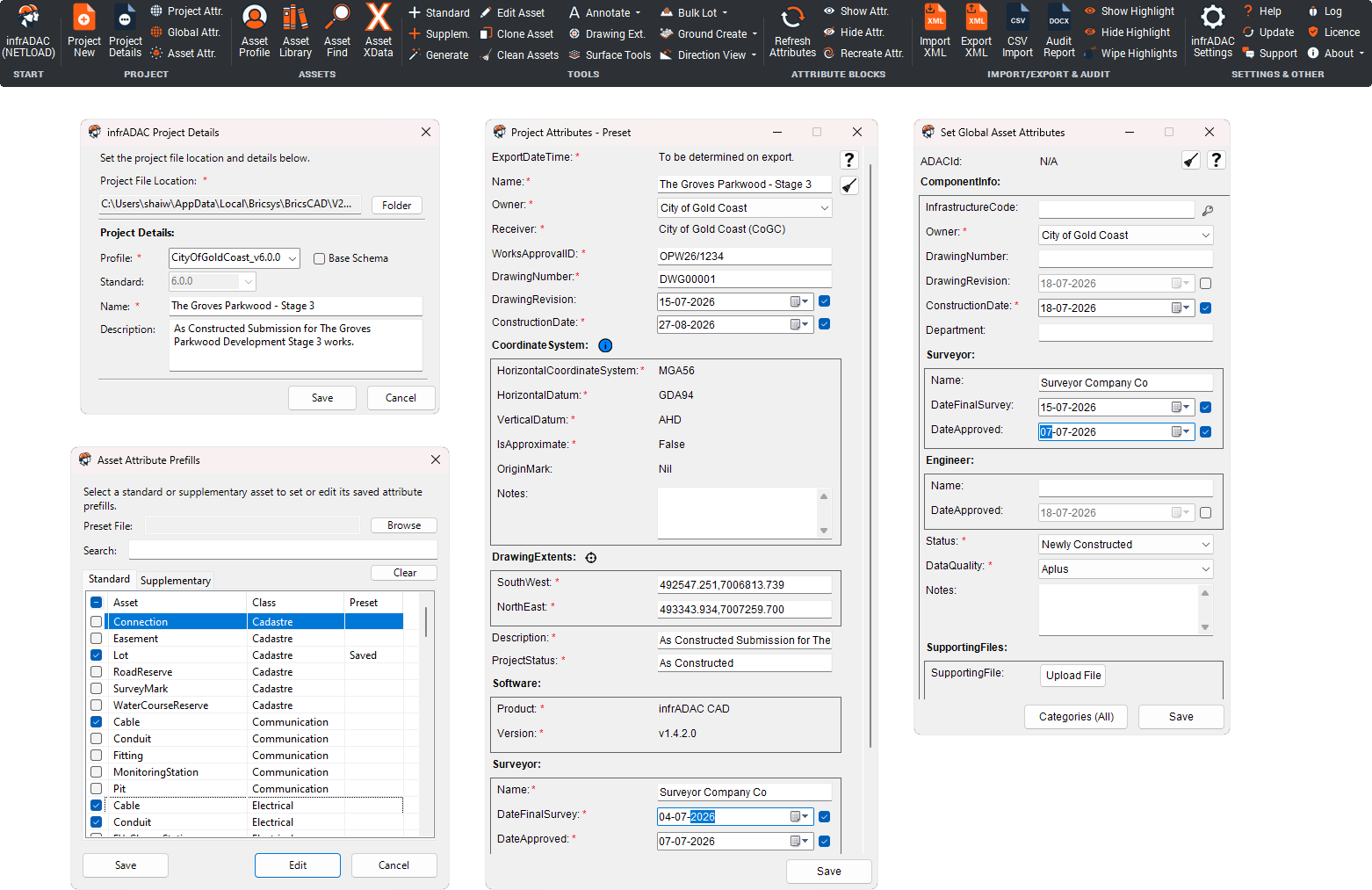Screen dimensions: 1372x890
Task: Click Browse for preset file
Action: (x=404, y=525)
